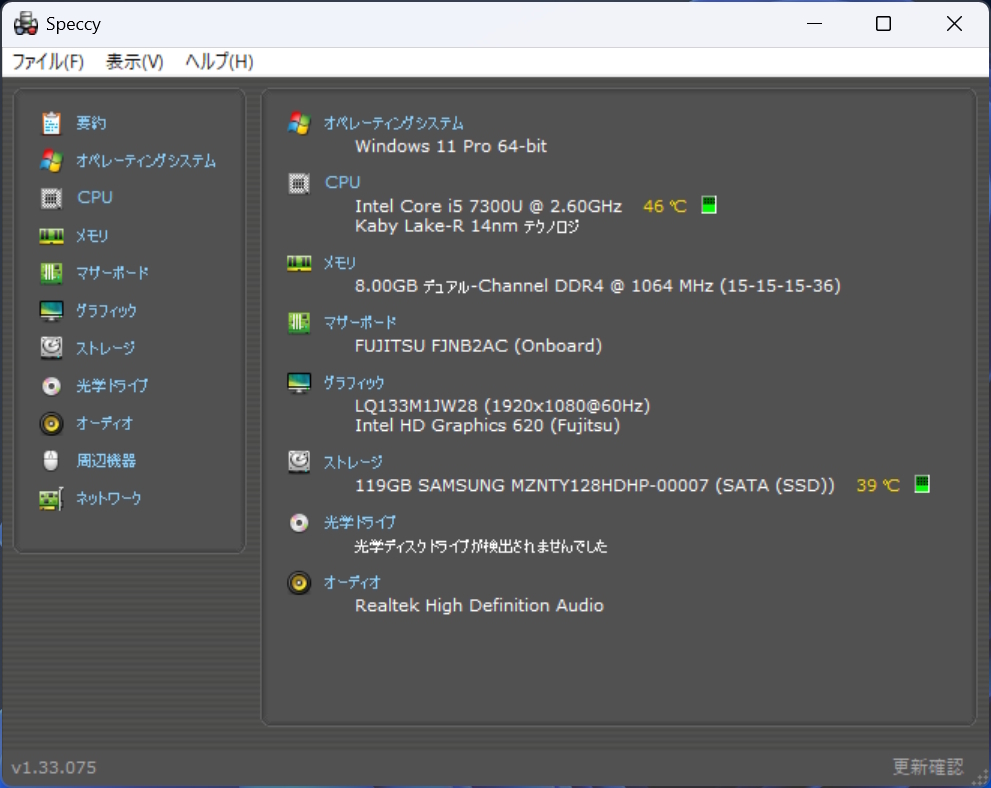Viewport: 991px width, 788px height.
Task: Click the memory stick icon in summary panel
Action: coord(299,263)
